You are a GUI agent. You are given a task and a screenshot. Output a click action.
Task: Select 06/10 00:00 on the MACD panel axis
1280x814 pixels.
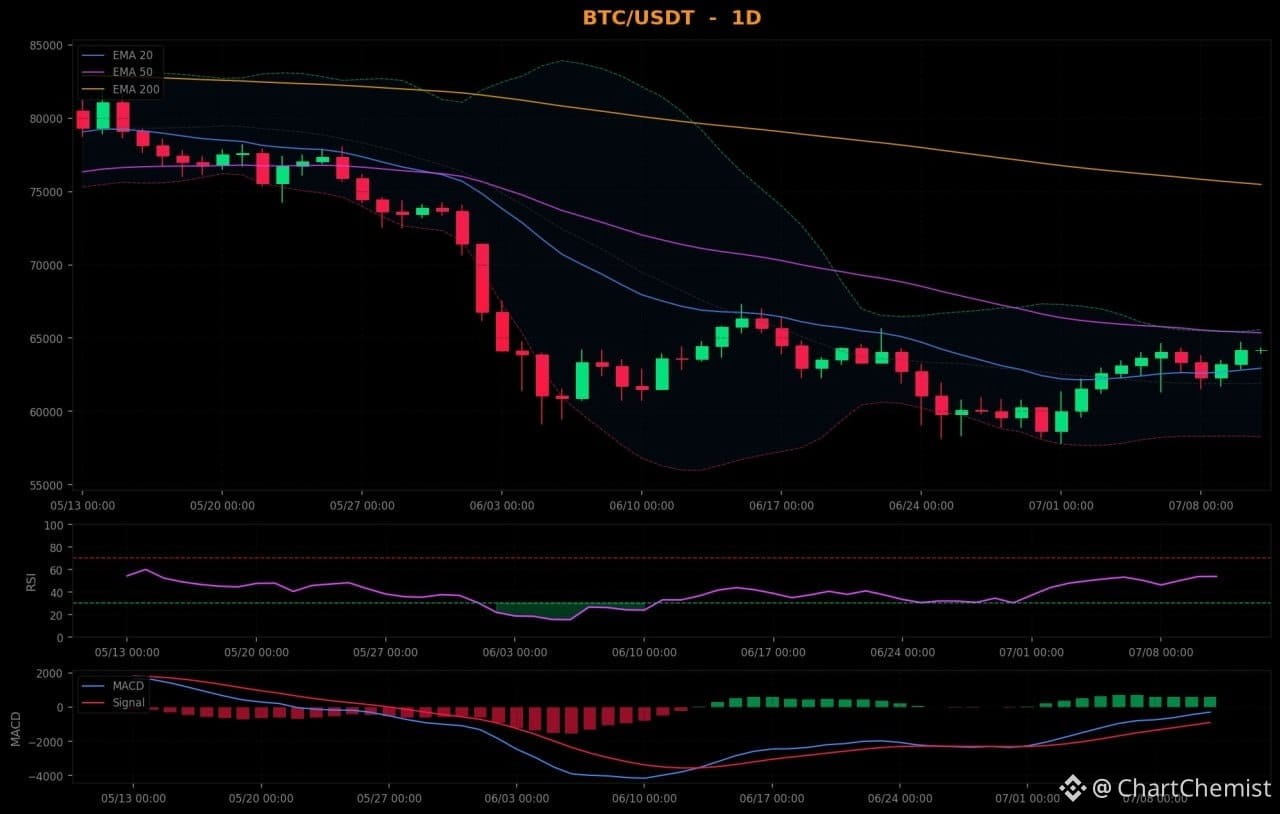tap(643, 798)
